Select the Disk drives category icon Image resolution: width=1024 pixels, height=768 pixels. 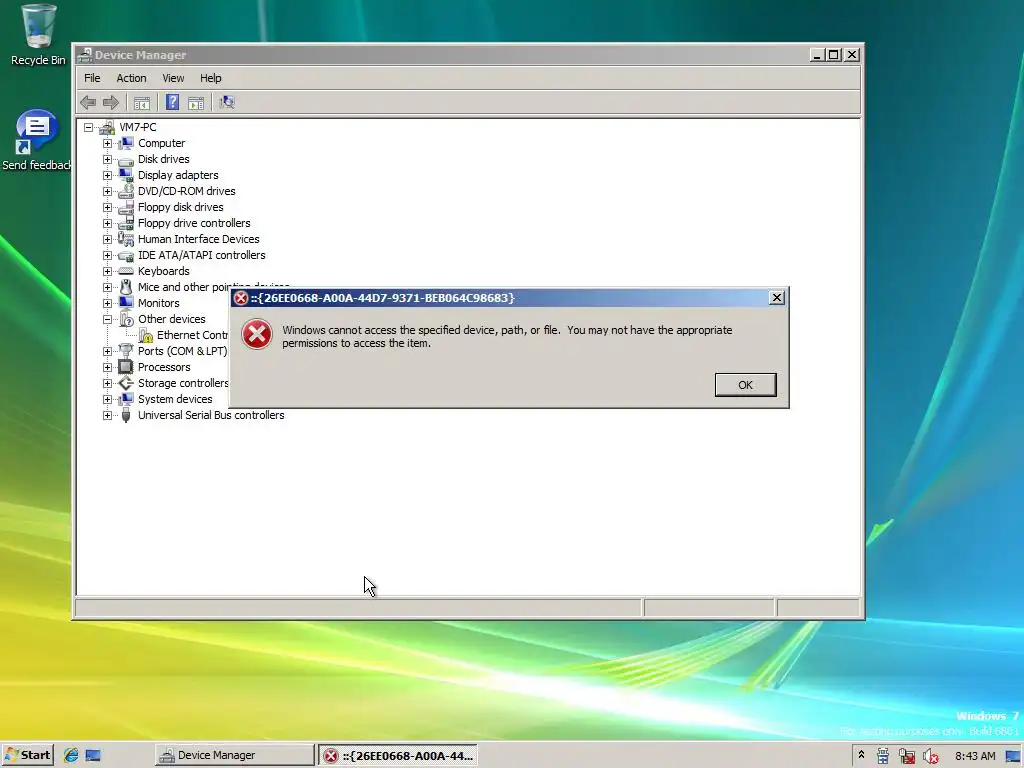coord(126,159)
